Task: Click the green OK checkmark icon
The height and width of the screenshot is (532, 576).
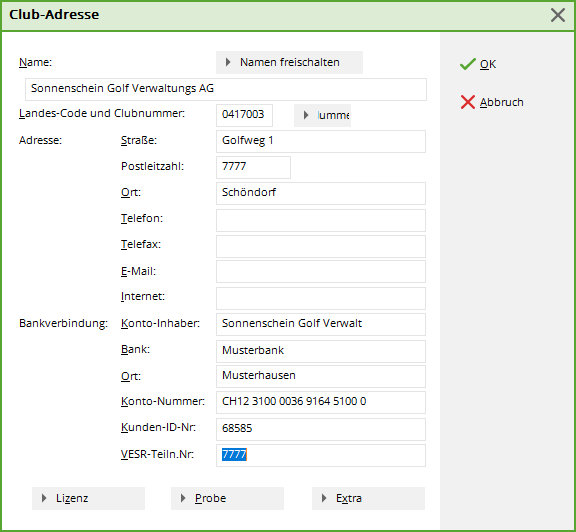Action: (x=468, y=64)
